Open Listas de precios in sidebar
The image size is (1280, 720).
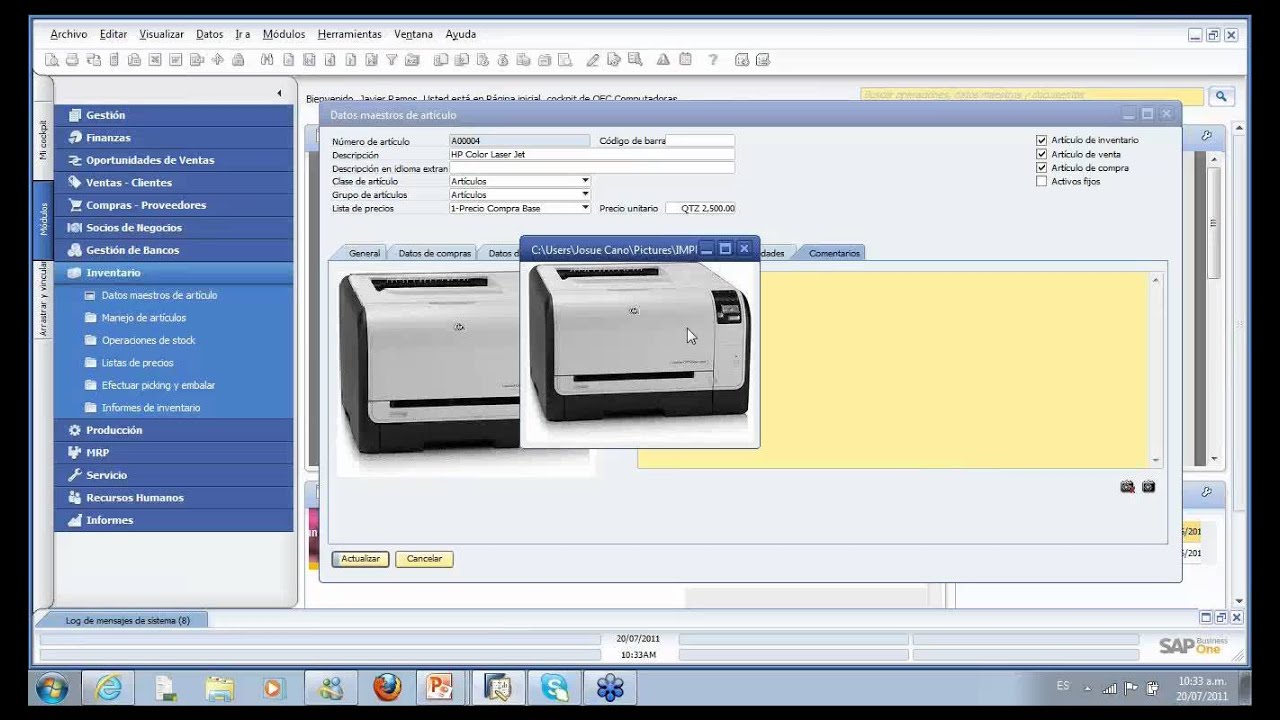pyautogui.click(x=137, y=363)
